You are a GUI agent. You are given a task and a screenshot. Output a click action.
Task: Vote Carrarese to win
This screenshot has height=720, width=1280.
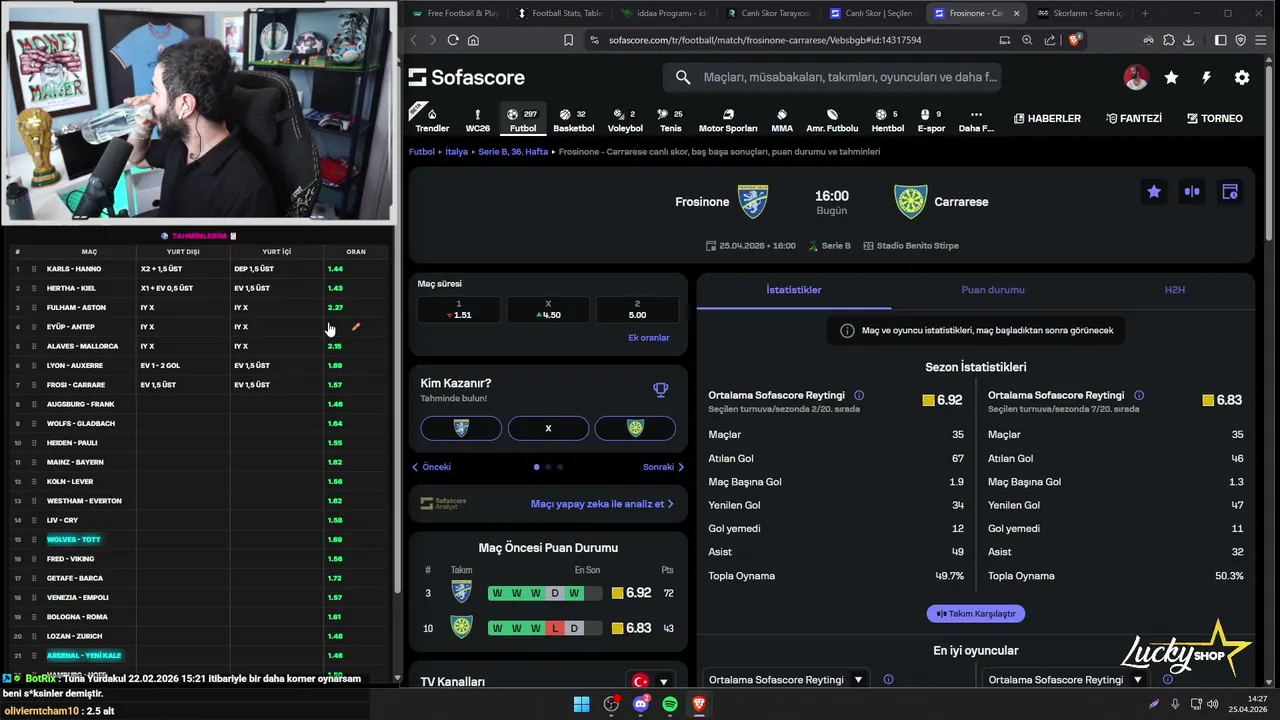(635, 428)
